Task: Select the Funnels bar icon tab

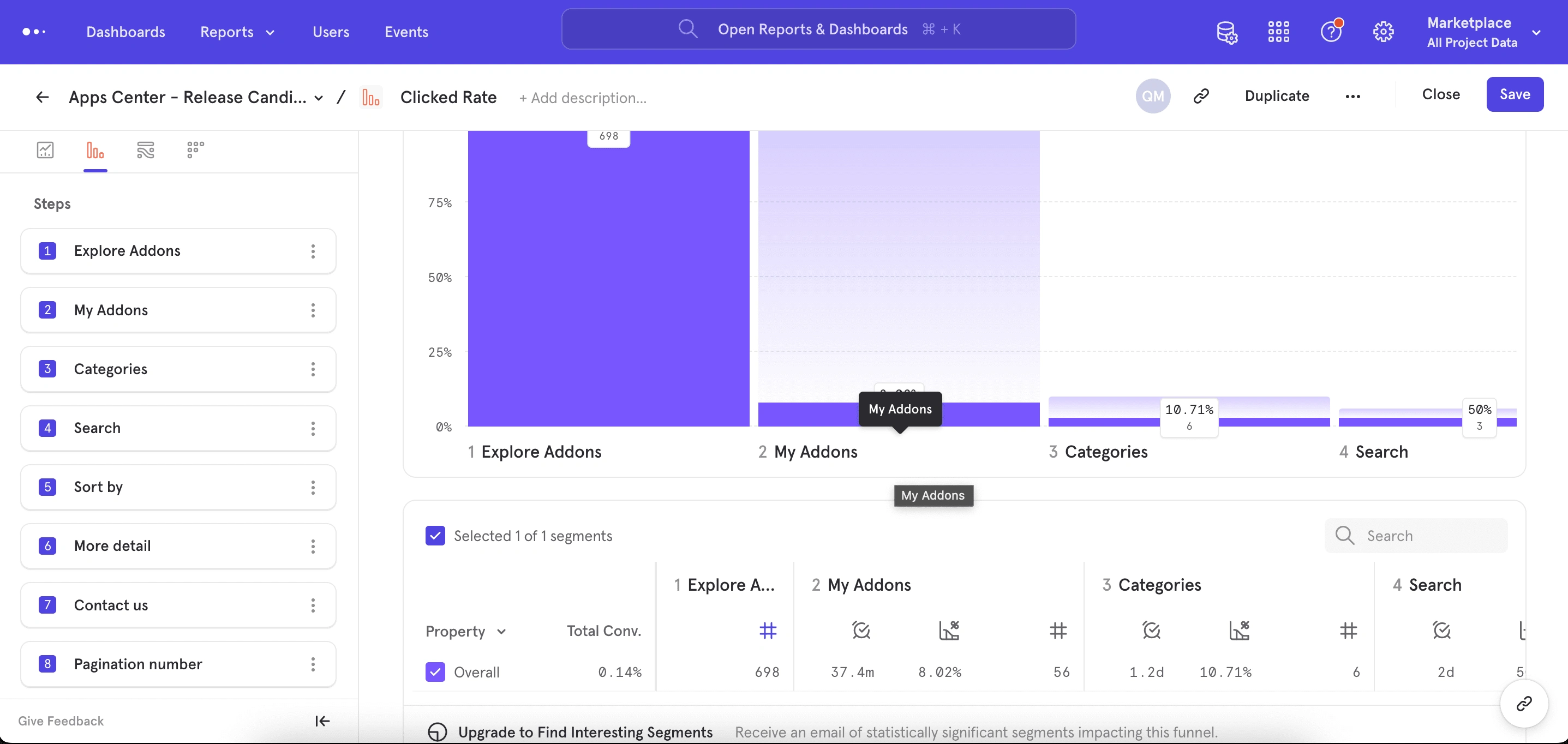Action: 95,149
